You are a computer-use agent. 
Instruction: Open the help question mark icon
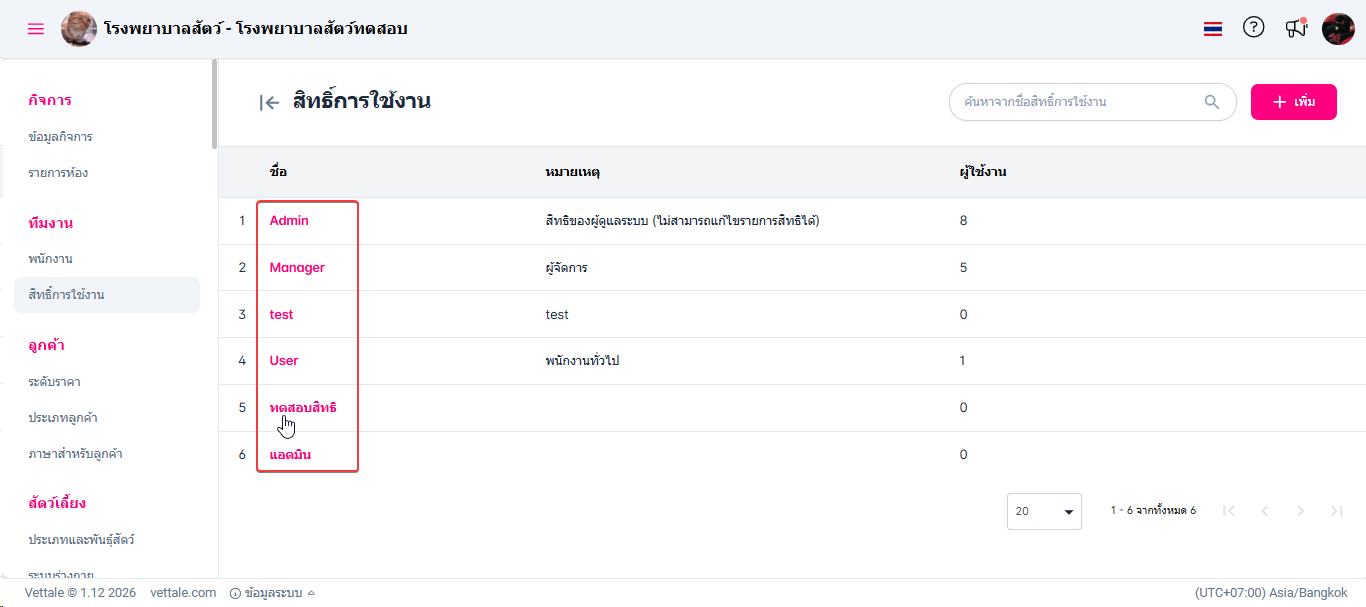pos(1253,28)
